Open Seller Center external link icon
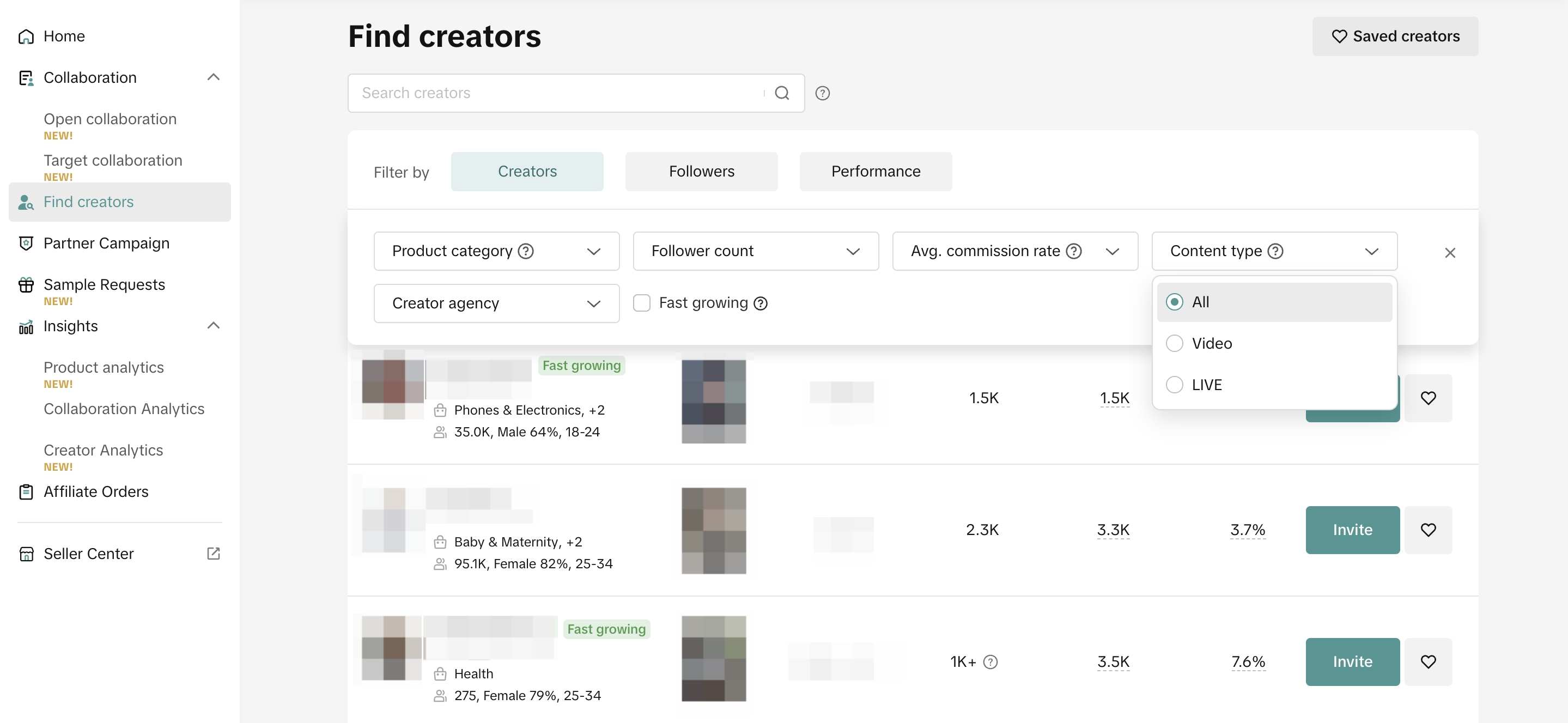 click(x=213, y=553)
